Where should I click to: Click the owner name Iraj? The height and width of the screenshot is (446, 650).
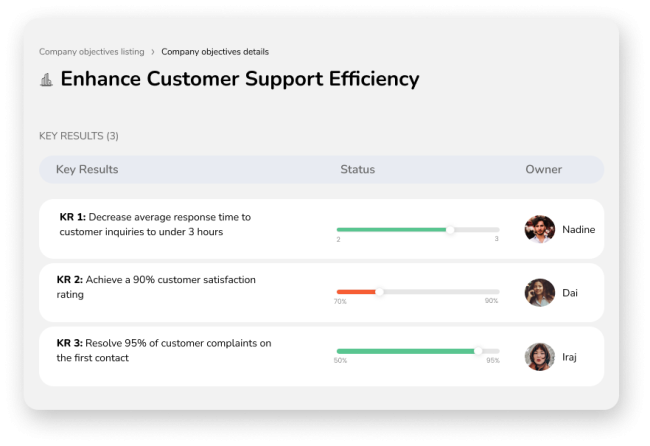(569, 357)
